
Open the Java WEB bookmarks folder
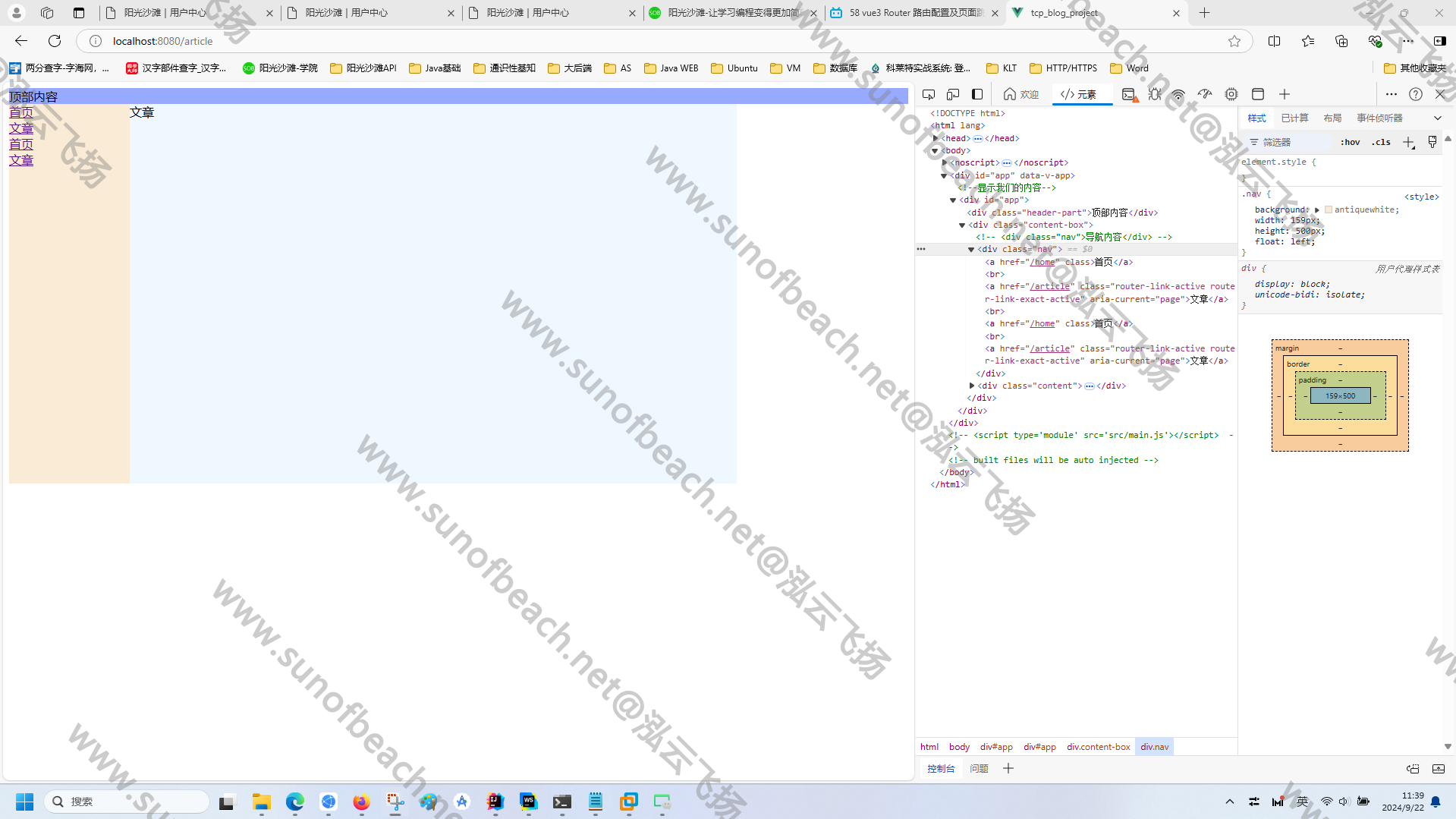tap(671, 68)
